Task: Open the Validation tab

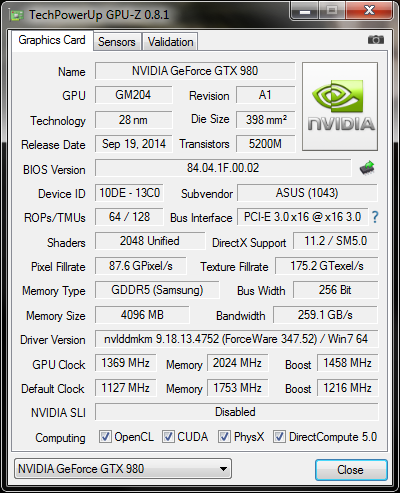Action: coord(170,42)
